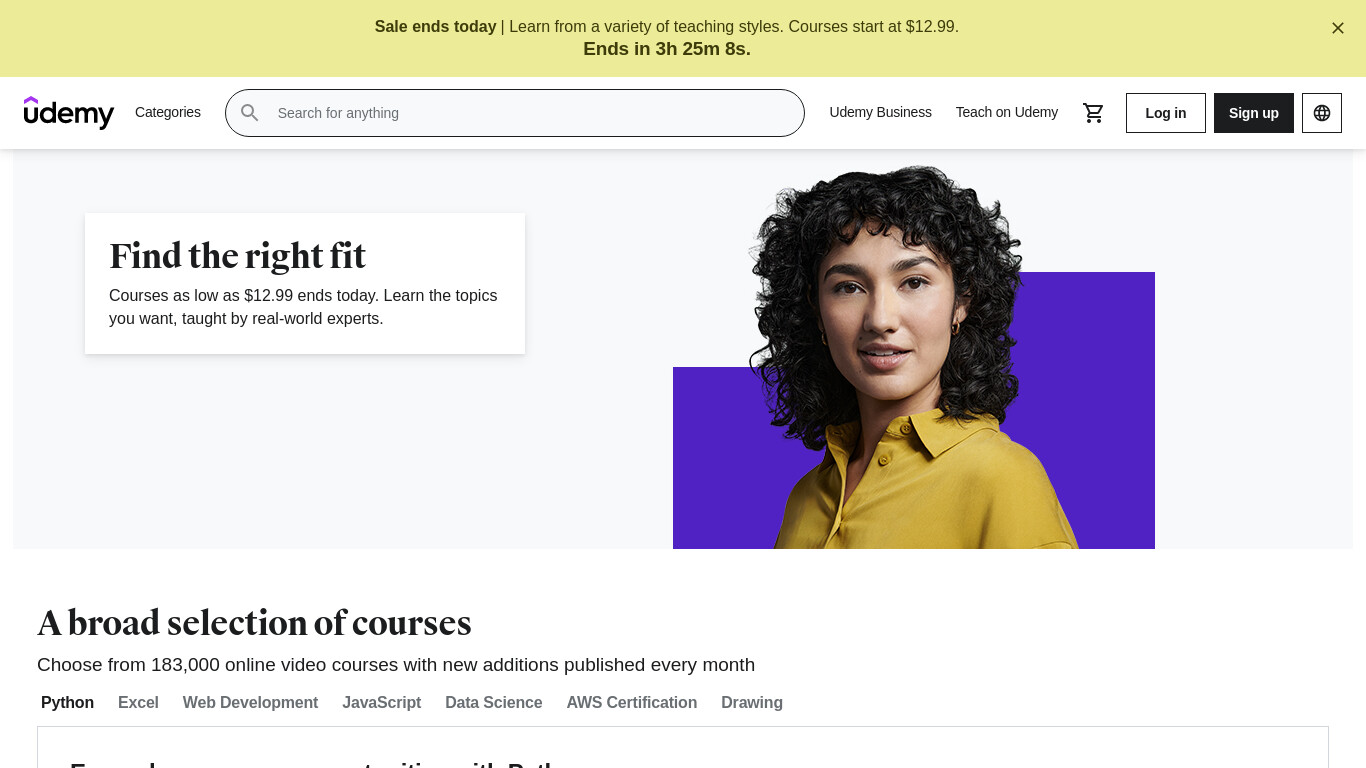Click the search magnifier icon
Image resolution: width=1366 pixels, height=768 pixels.
point(250,113)
